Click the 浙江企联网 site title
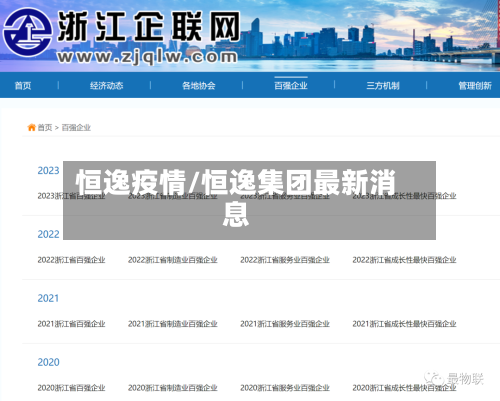Image resolution: width=500 pixels, height=401 pixels. 149,26
